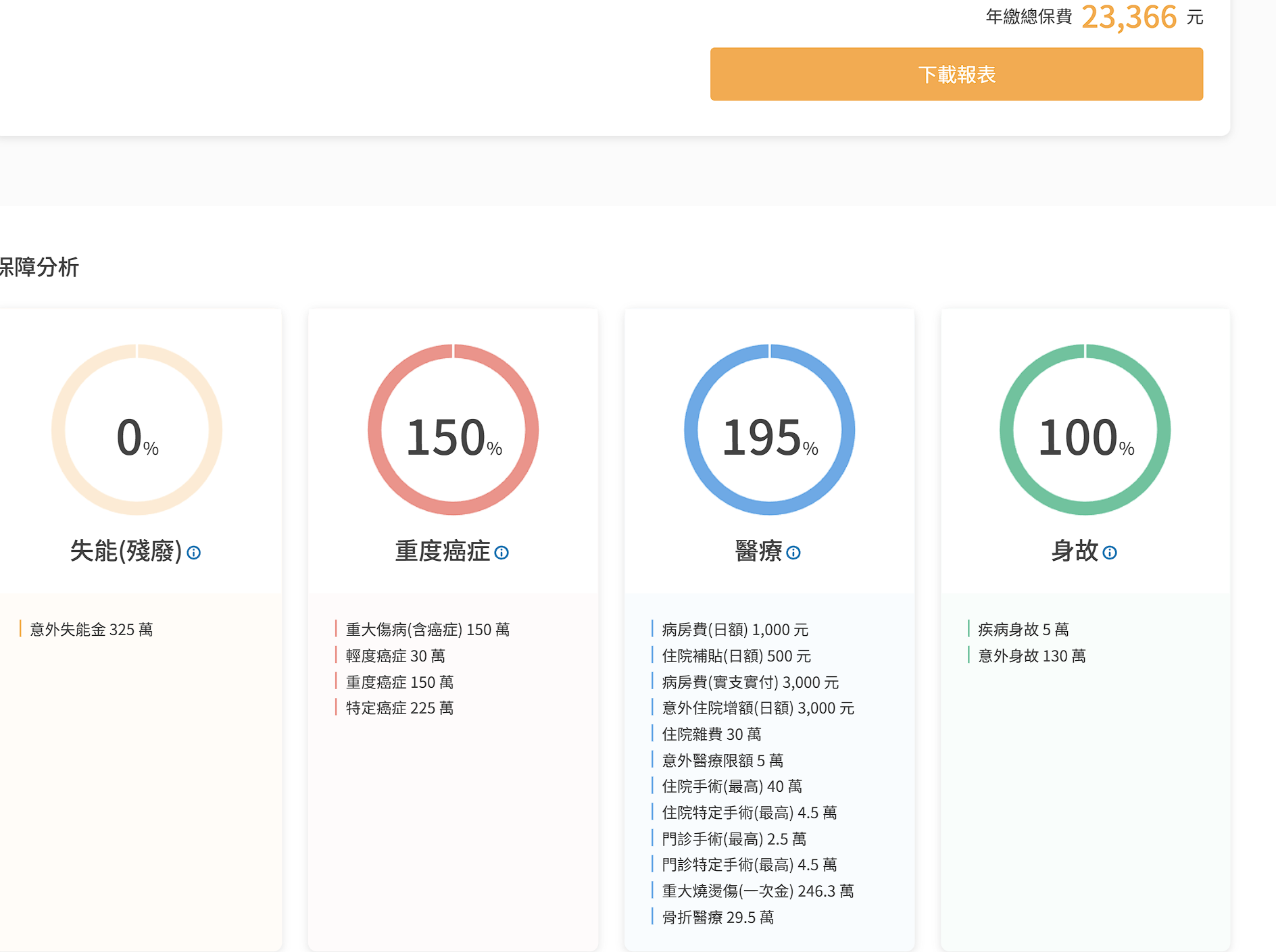1276x952 pixels.
Task: Click the blue 195% medical coverage ring
Action: click(770, 430)
